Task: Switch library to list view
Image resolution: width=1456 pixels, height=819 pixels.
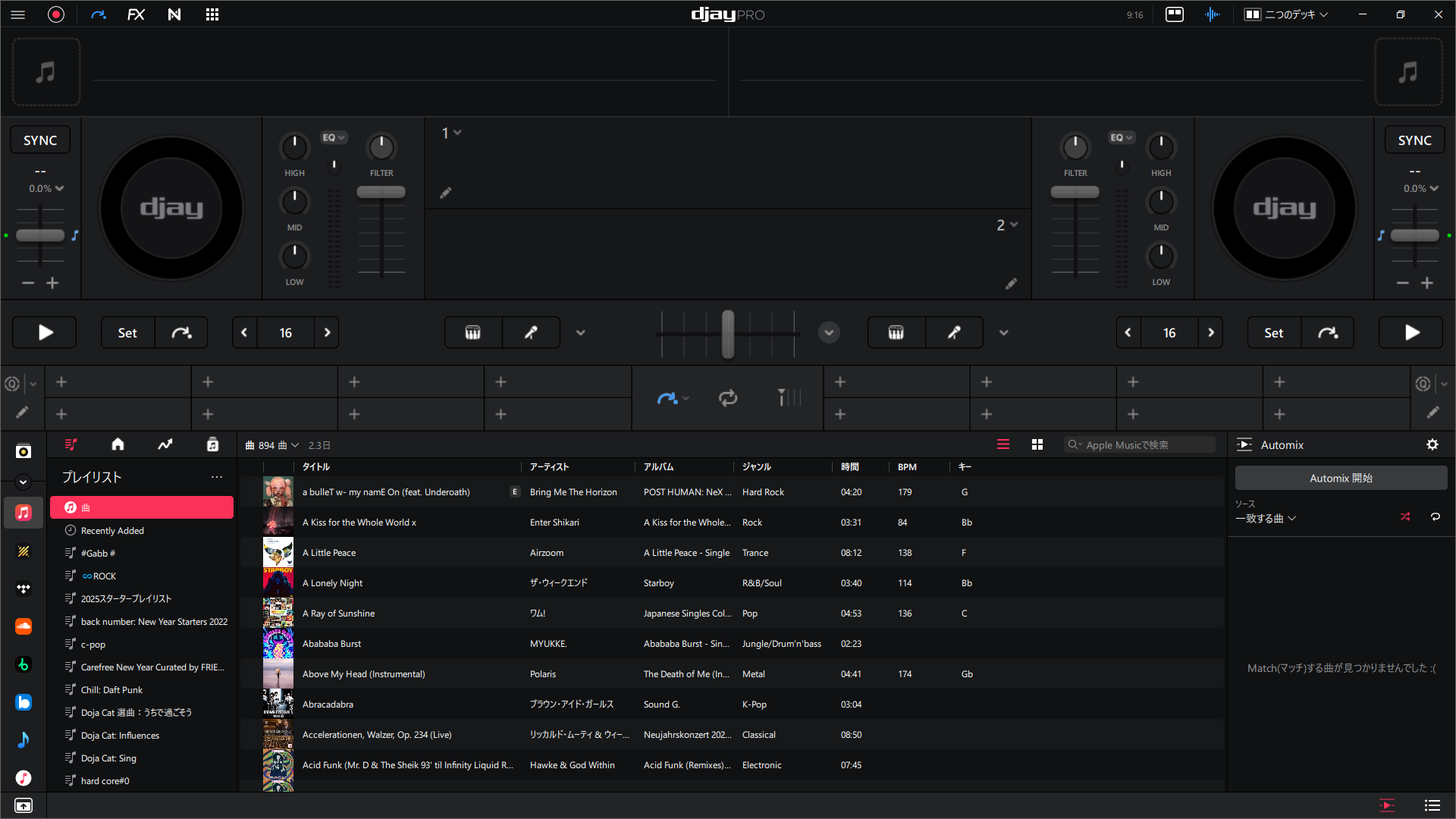Action: click(1003, 445)
